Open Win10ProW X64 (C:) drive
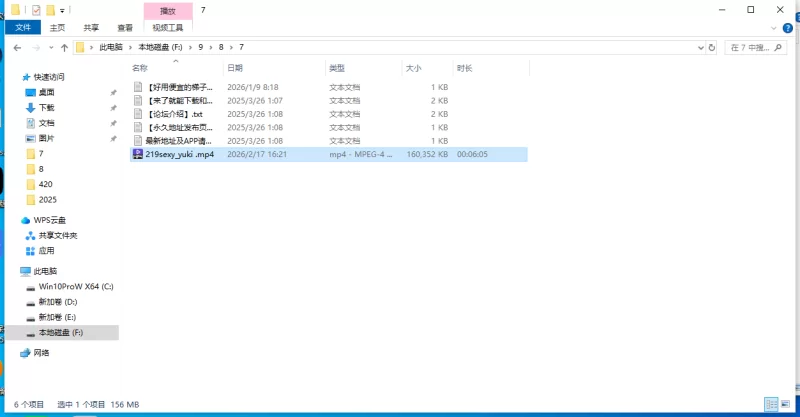Viewport: 800px width, 417px height. [x=76, y=286]
